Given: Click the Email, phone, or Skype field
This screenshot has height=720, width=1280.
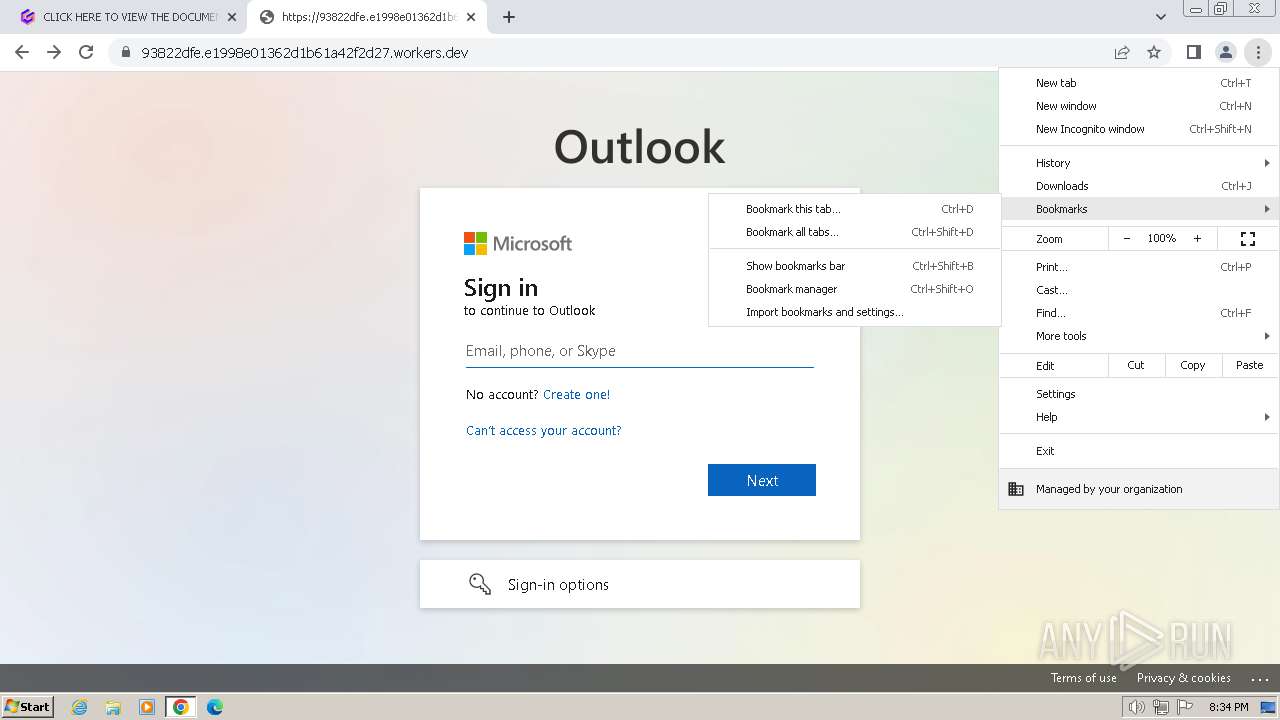Looking at the screenshot, I should coord(640,351).
